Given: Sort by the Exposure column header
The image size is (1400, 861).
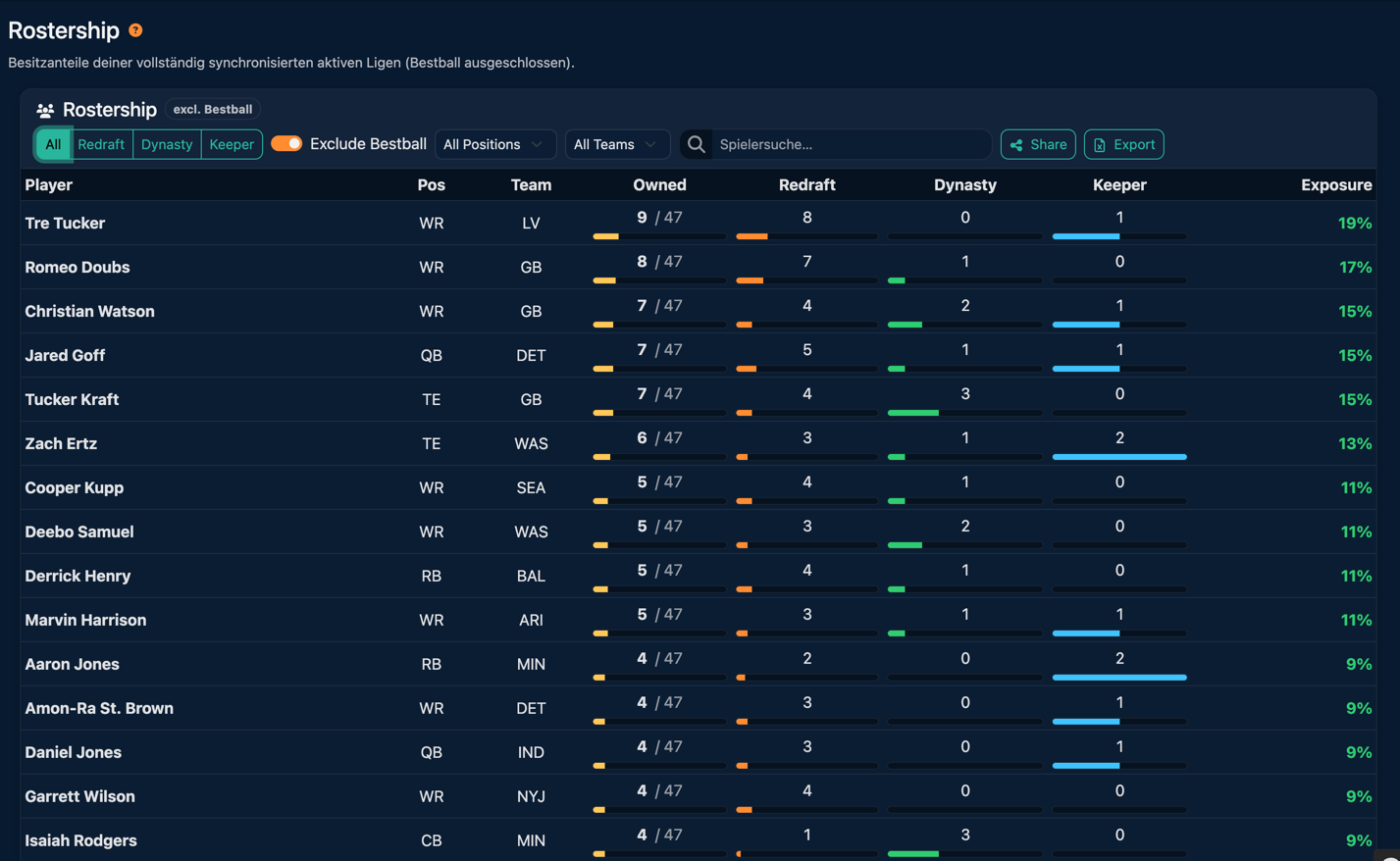Looking at the screenshot, I should (1335, 184).
